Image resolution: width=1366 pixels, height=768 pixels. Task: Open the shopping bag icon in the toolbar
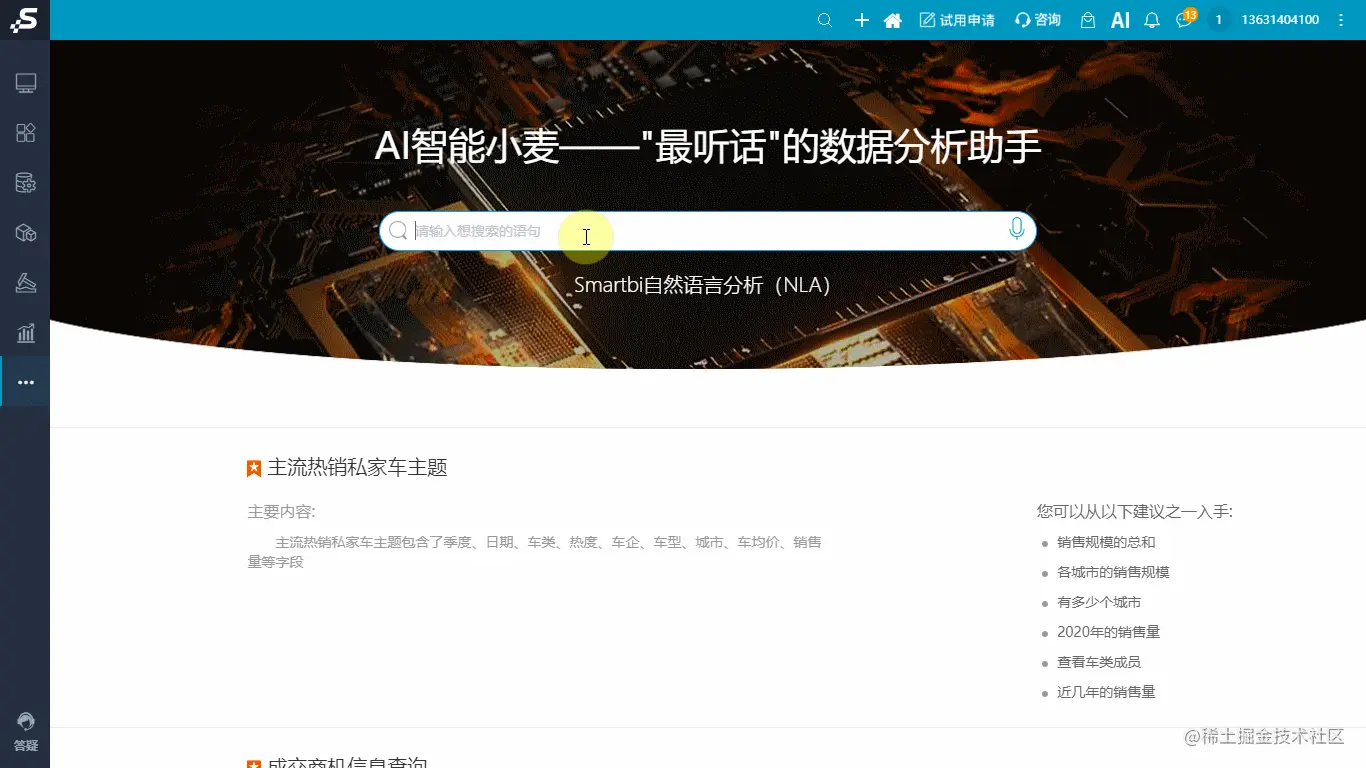(1086, 20)
